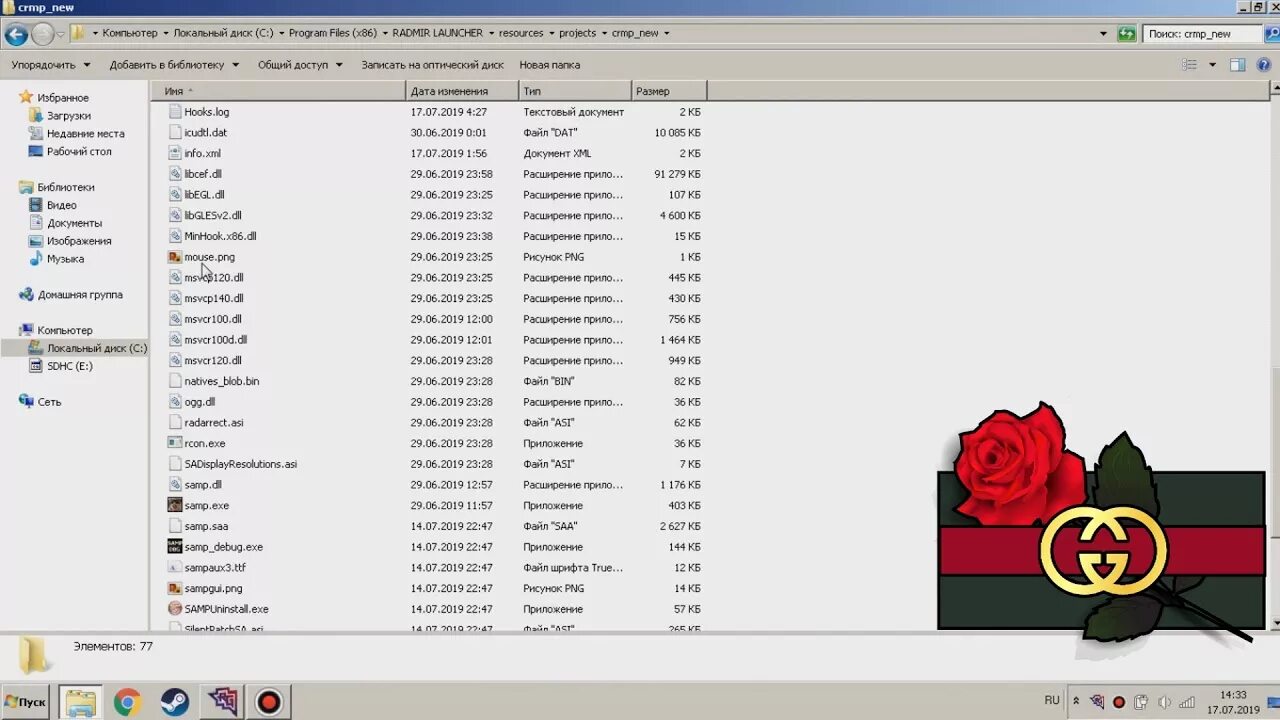Click the Пуск start button
The height and width of the screenshot is (720, 1280).
click(26, 702)
